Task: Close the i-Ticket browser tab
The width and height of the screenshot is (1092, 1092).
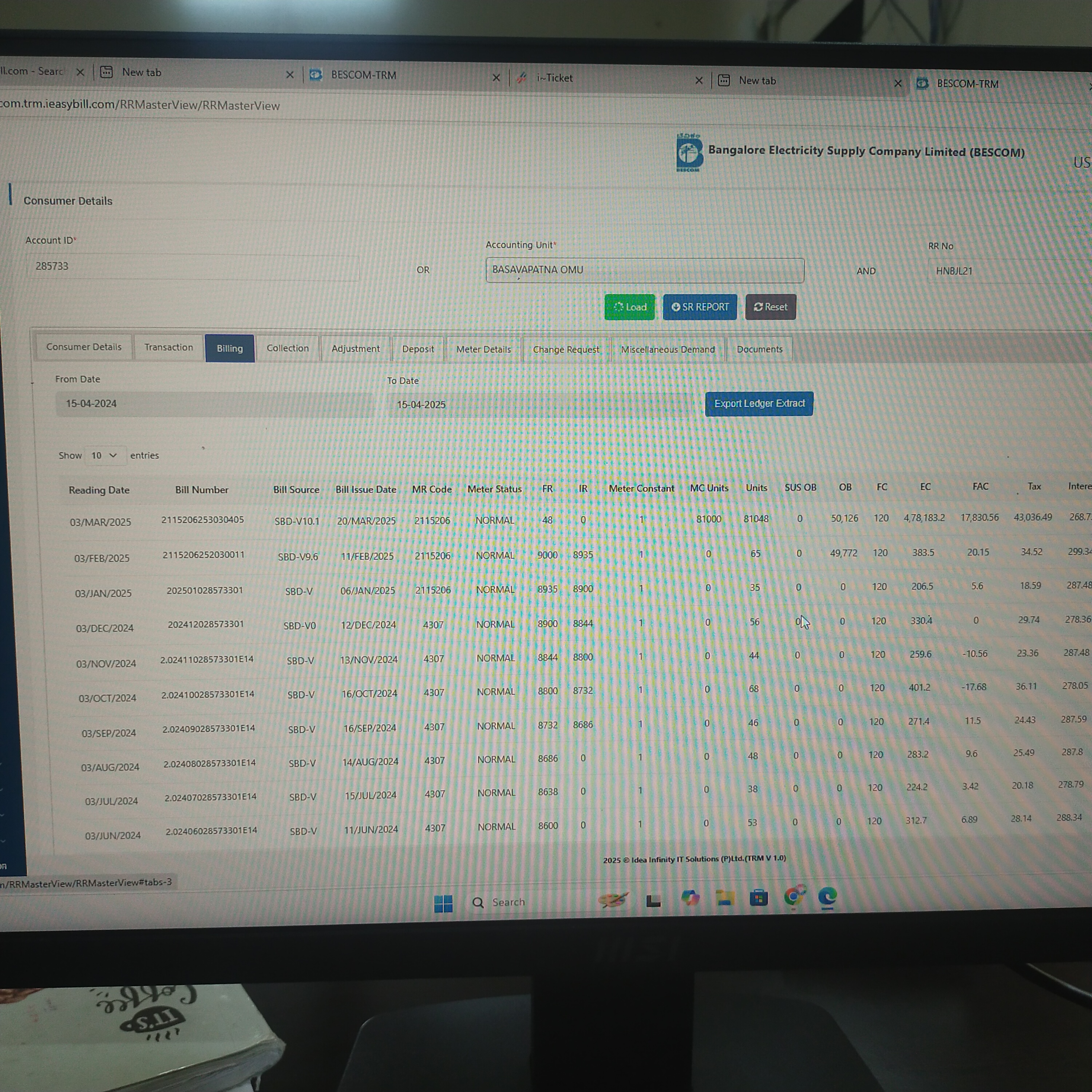Action: tap(699, 80)
